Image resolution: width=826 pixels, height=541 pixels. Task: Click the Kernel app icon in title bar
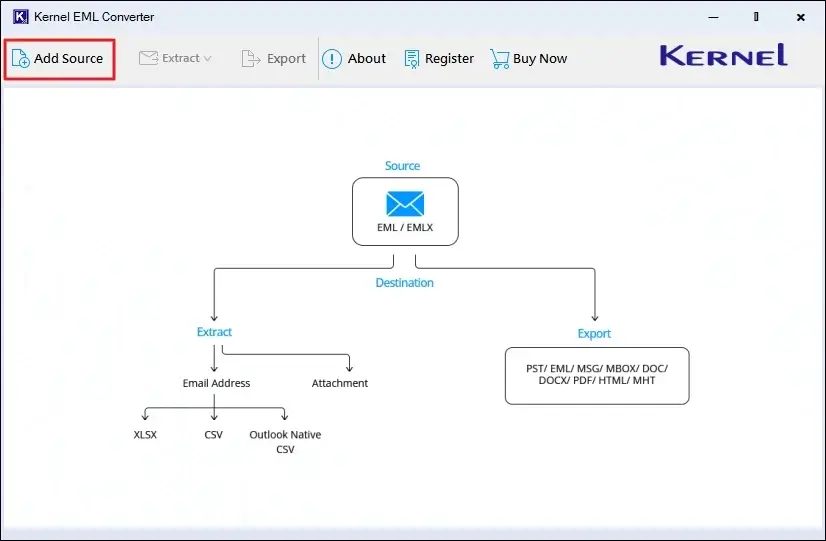tap(21, 17)
